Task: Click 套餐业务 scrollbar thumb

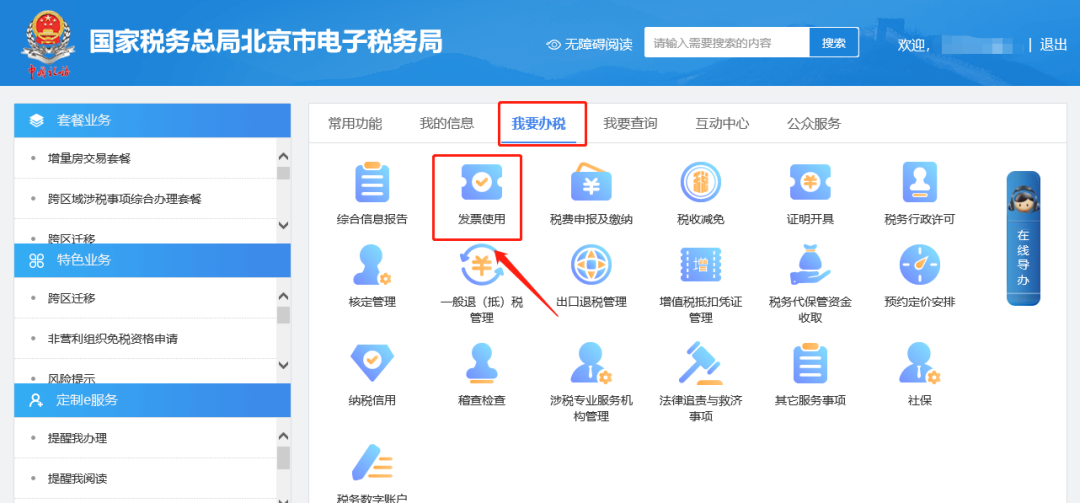Action: (x=283, y=173)
